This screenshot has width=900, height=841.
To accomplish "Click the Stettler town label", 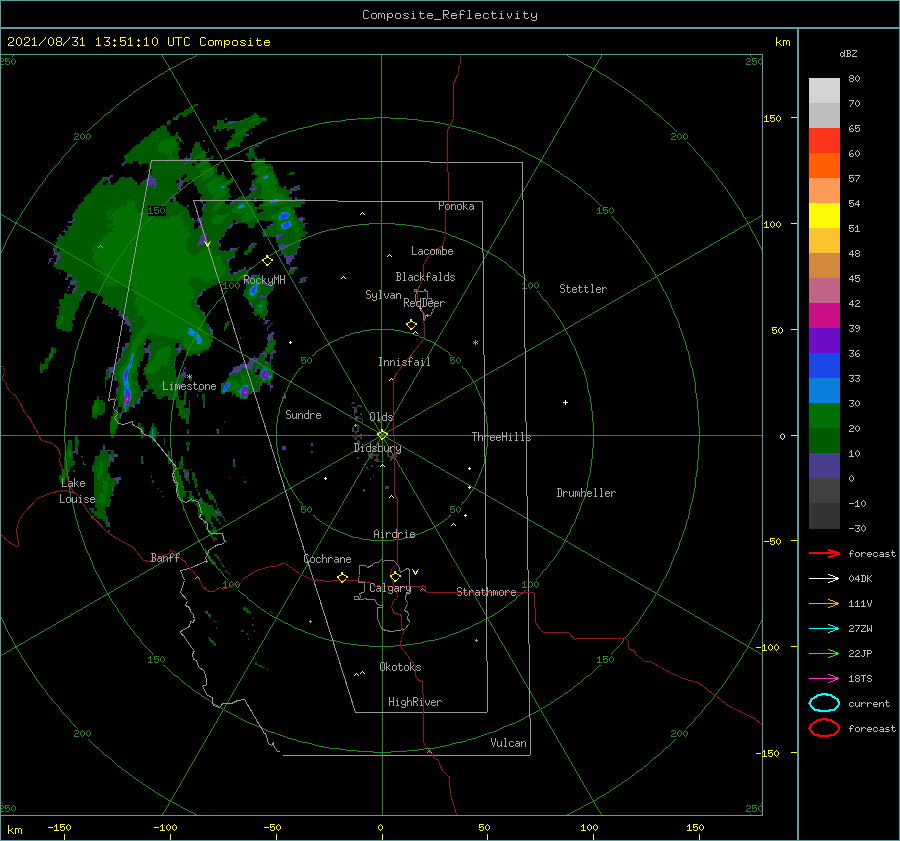I will (583, 289).
